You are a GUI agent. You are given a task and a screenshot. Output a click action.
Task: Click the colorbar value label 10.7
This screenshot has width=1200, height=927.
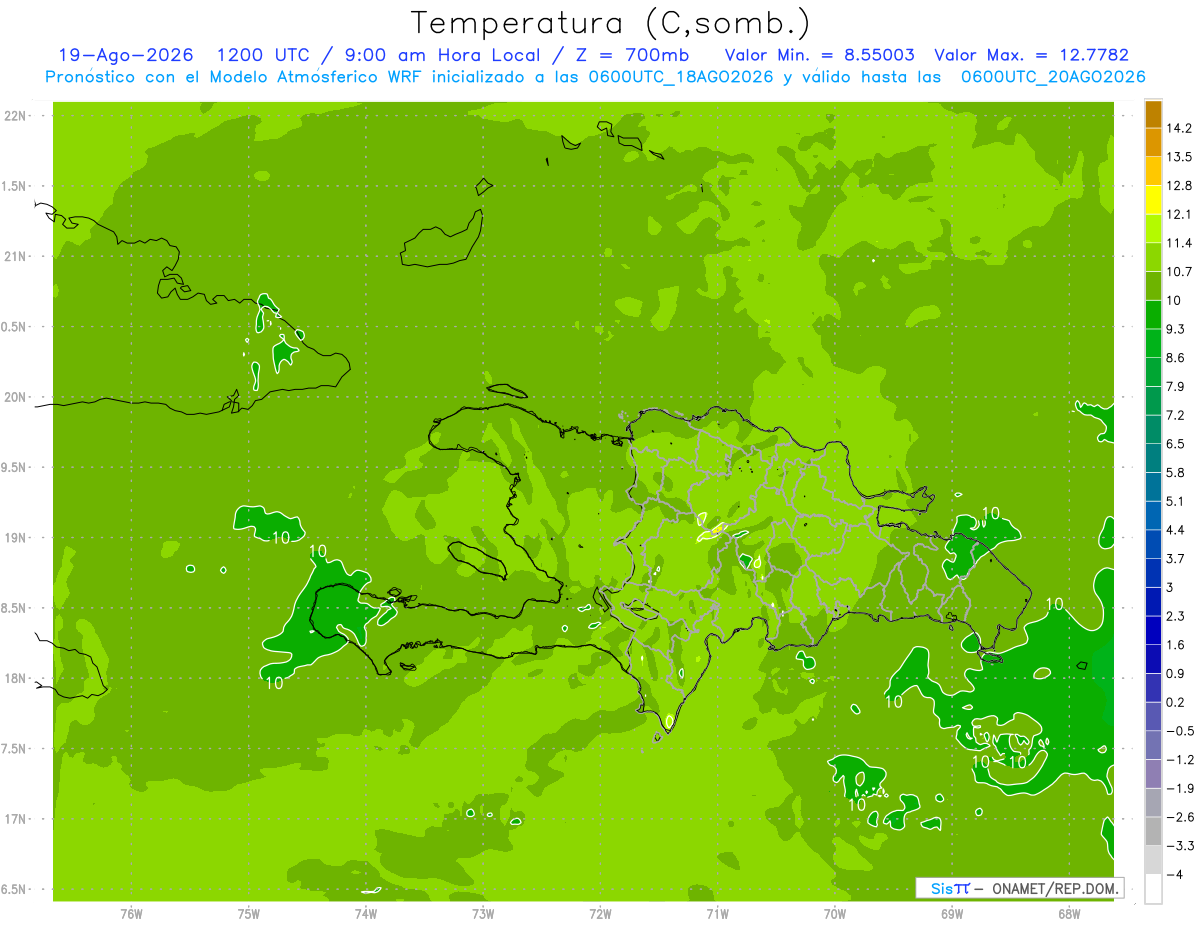[x=1179, y=271]
